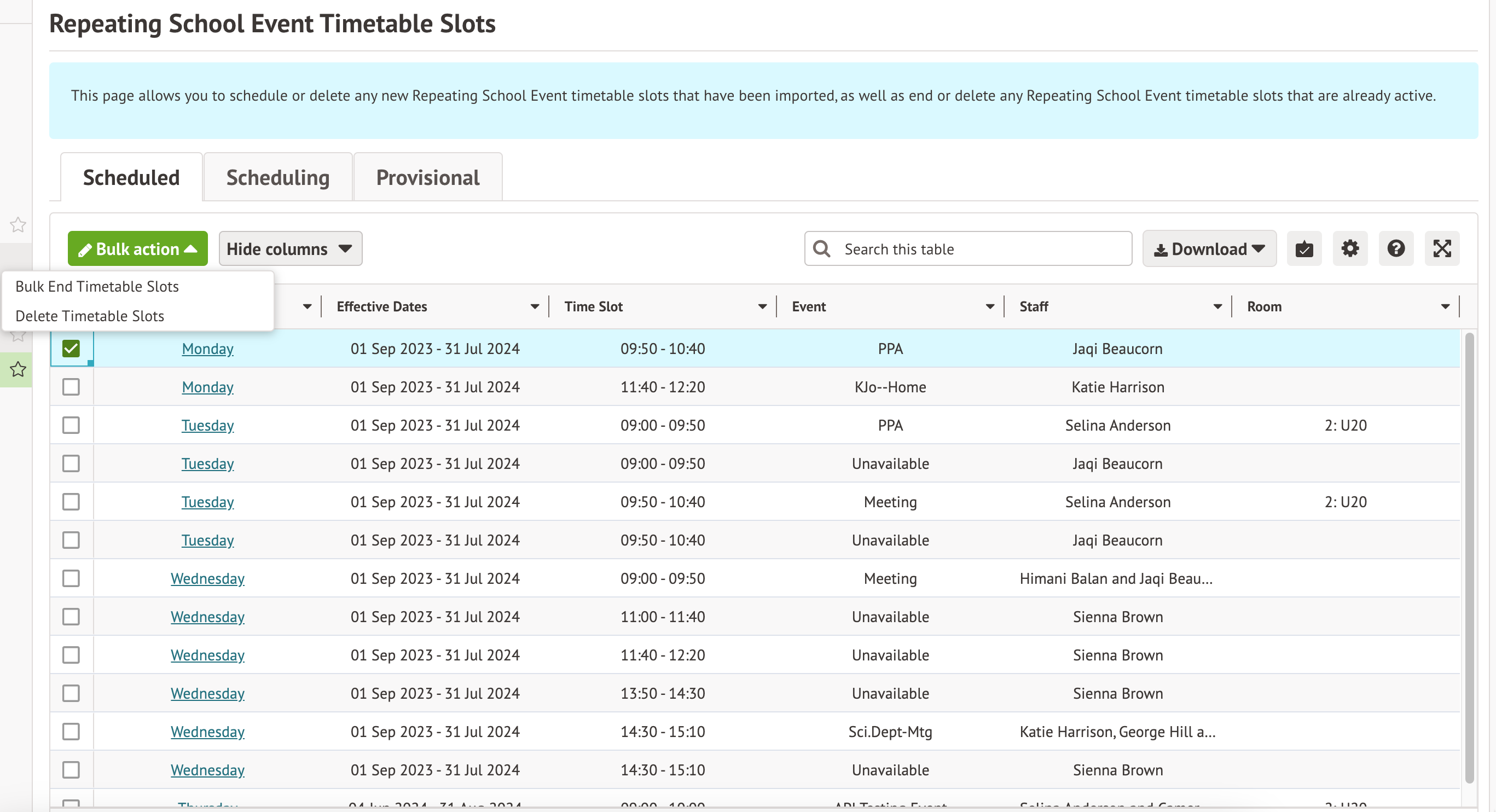Open the Download dropdown

tap(1209, 249)
